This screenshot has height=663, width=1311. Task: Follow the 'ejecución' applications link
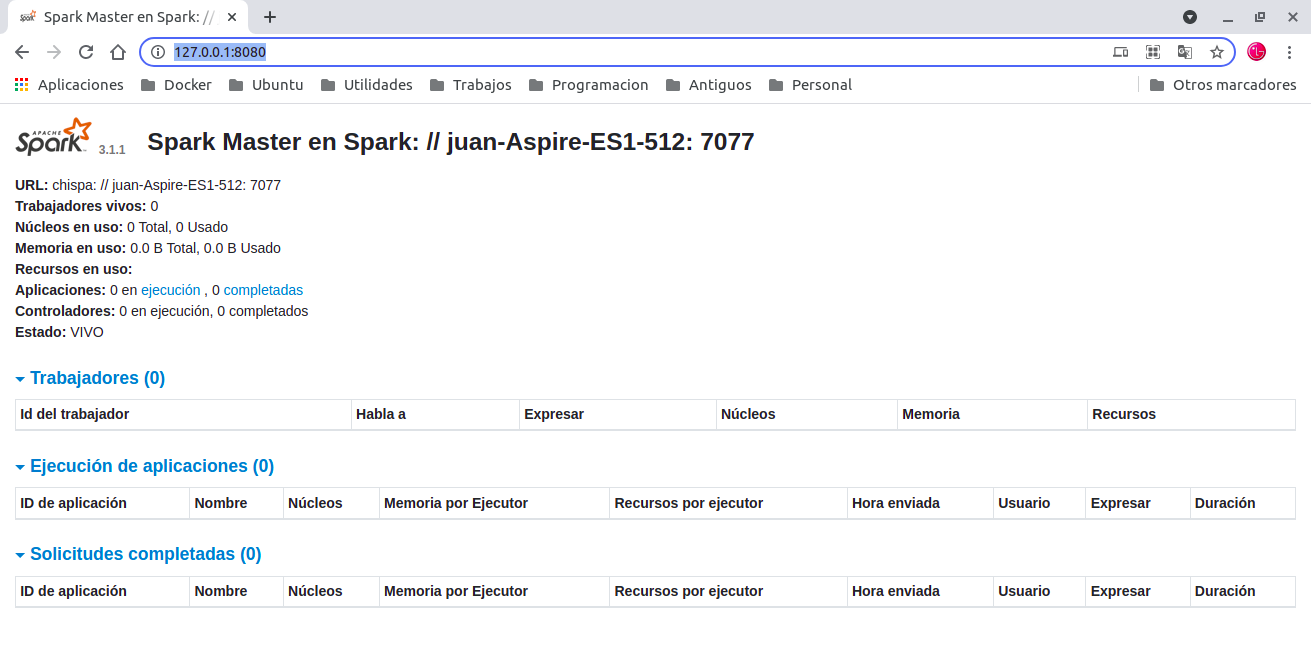coord(170,290)
